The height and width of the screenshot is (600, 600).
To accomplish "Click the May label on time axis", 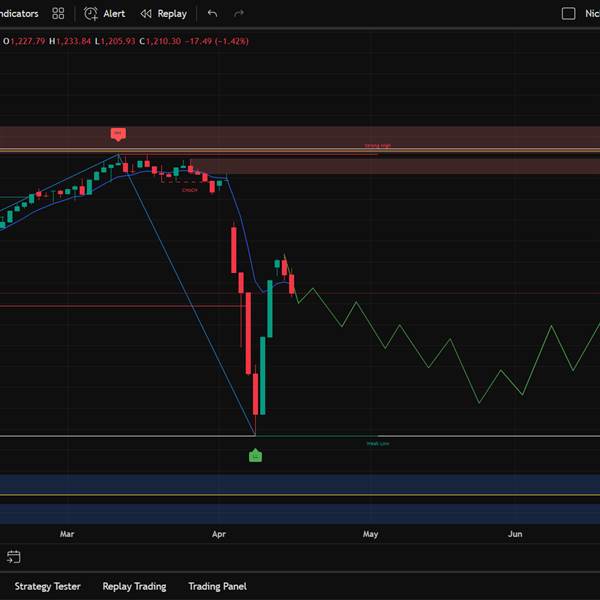I will 370,534.
